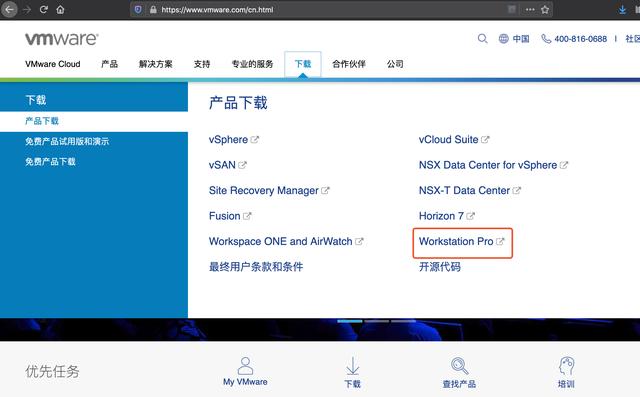
Task: Open the 公司 menu
Action: pyautogui.click(x=395, y=64)
